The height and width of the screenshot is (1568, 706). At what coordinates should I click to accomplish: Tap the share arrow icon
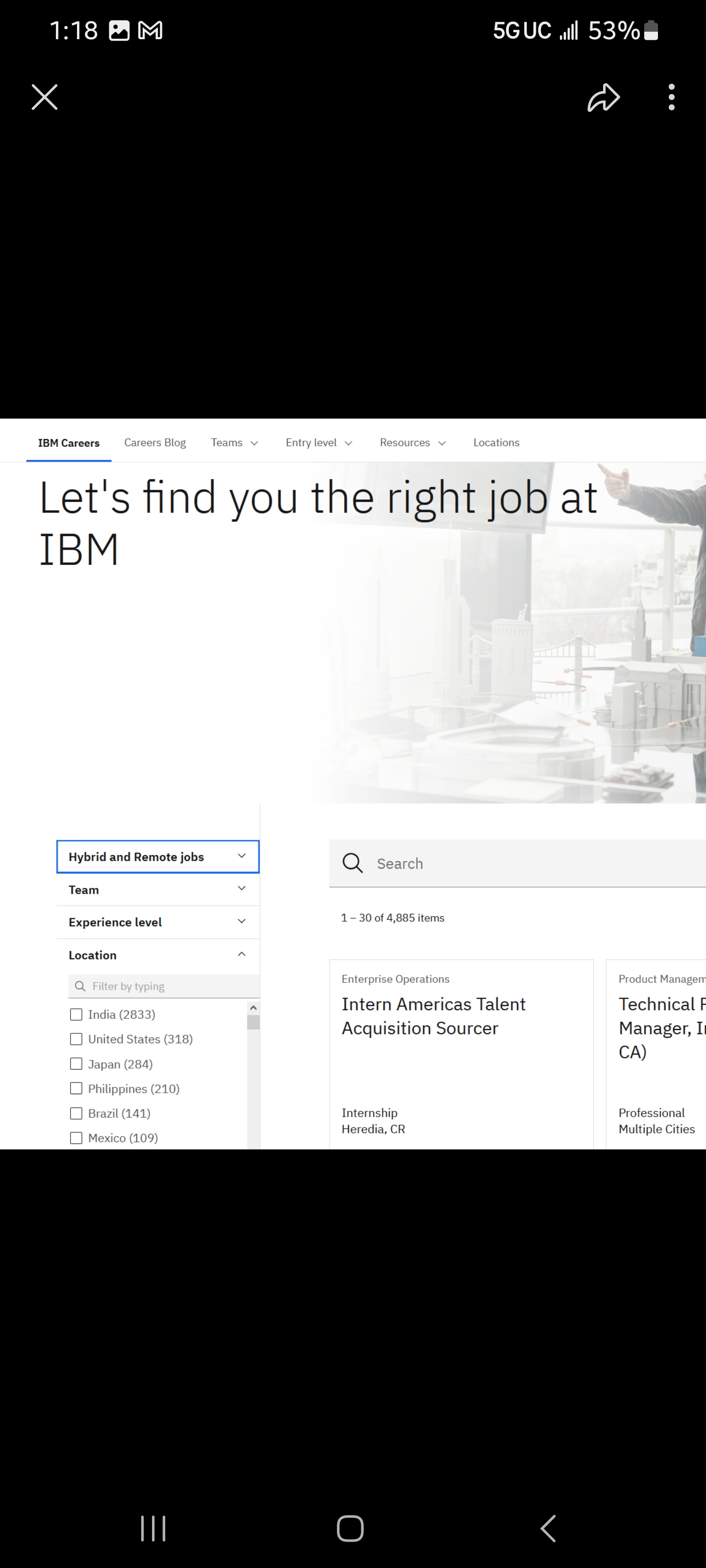point(603,98)
